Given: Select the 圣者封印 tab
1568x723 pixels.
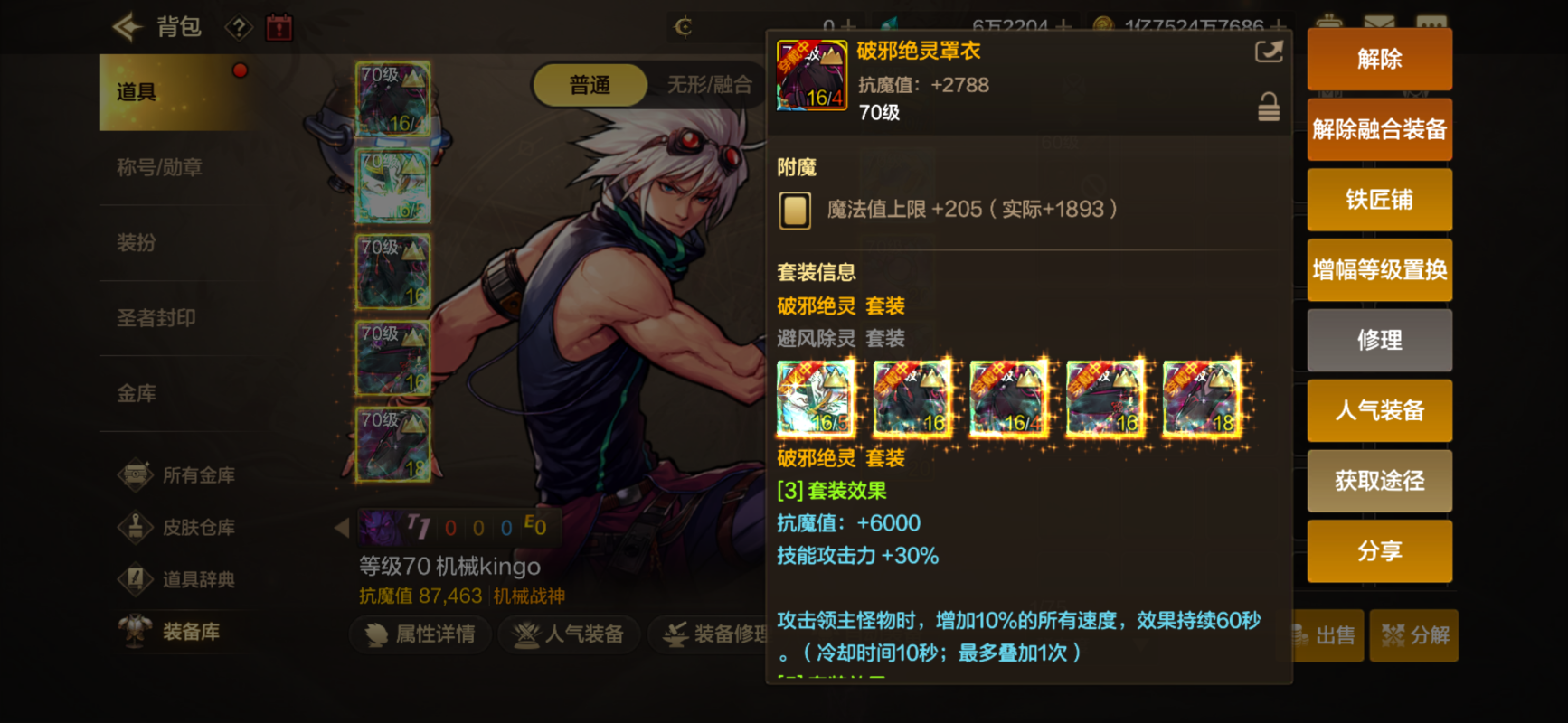Looking at the screenshot, I should pos(156,318).
